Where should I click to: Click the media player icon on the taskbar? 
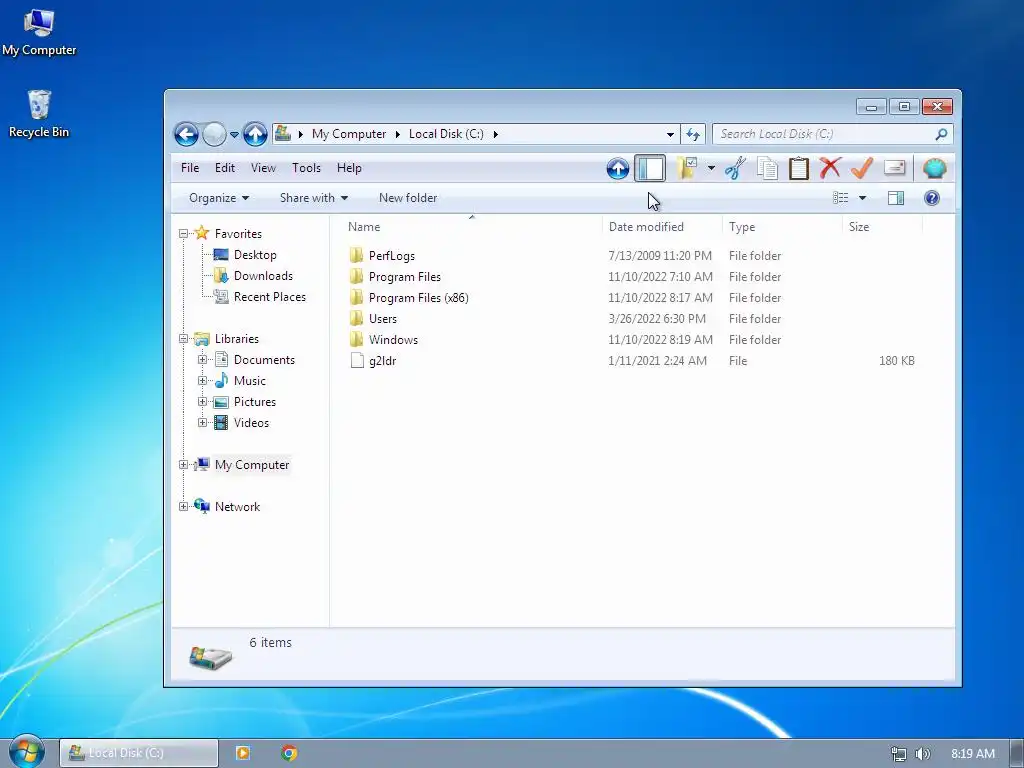(x=242, y=753)
